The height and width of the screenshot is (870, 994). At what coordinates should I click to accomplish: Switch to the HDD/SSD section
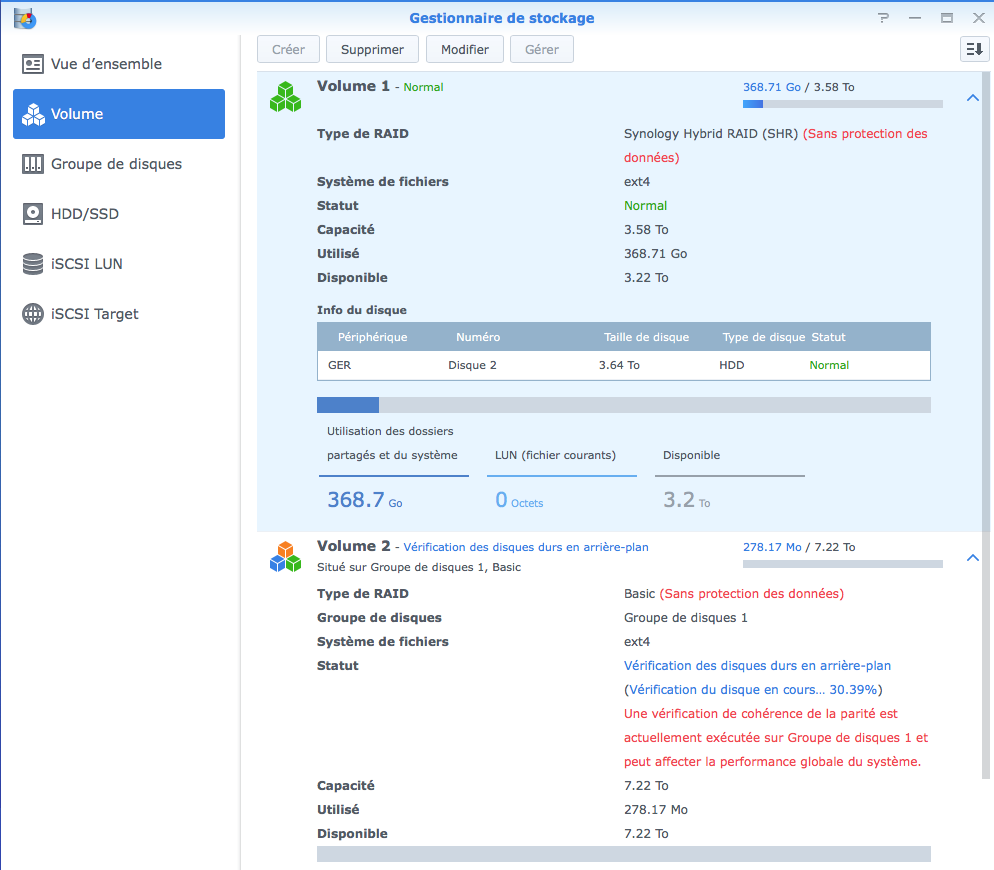click(x=85, y=214)
